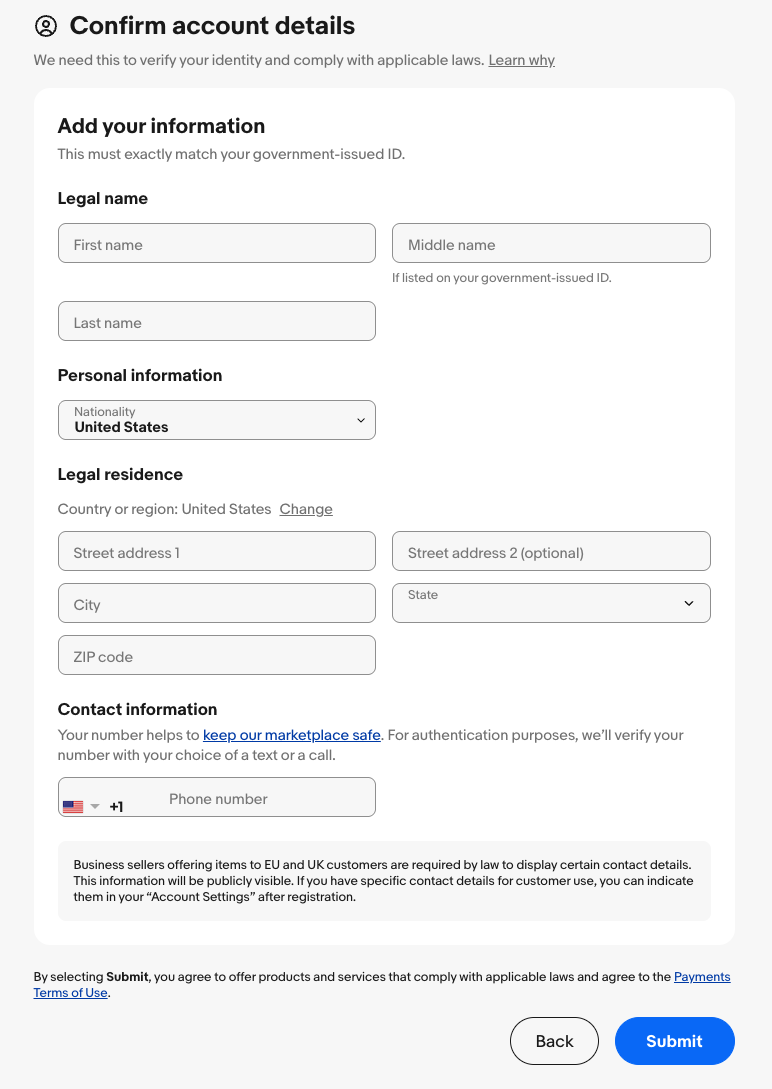Click the Learn why link
The height and width of the screenshot is (1089, 772).
tap(521, 60)
